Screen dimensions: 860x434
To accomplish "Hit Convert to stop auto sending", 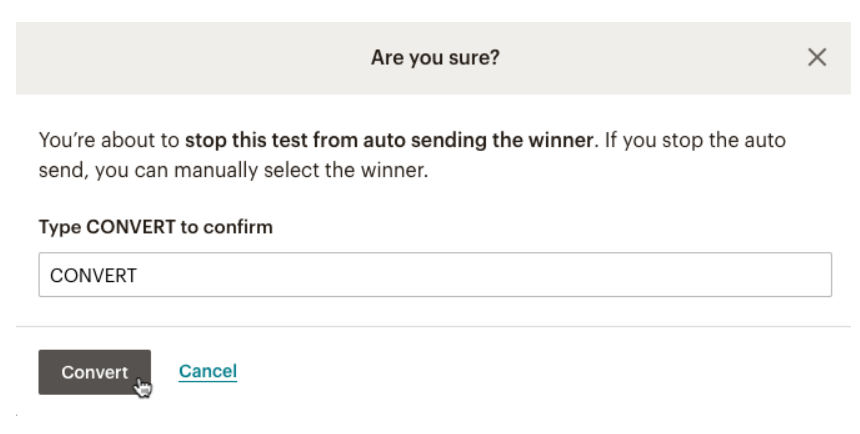I will click(x=94, y=372).
